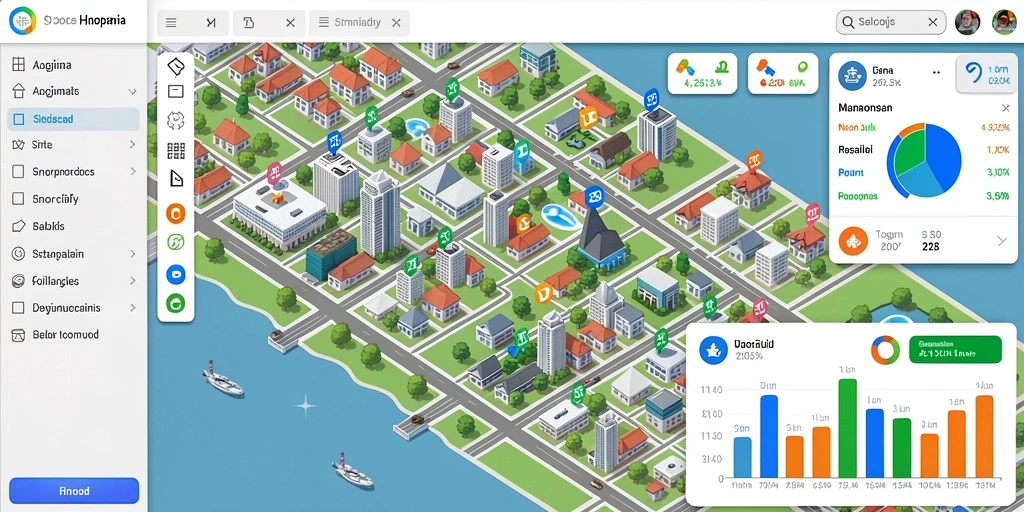Screen dimensions: 1024x512
Task: Toggle the Sledscad checkbox in sidebar
Action: (19, 120)
